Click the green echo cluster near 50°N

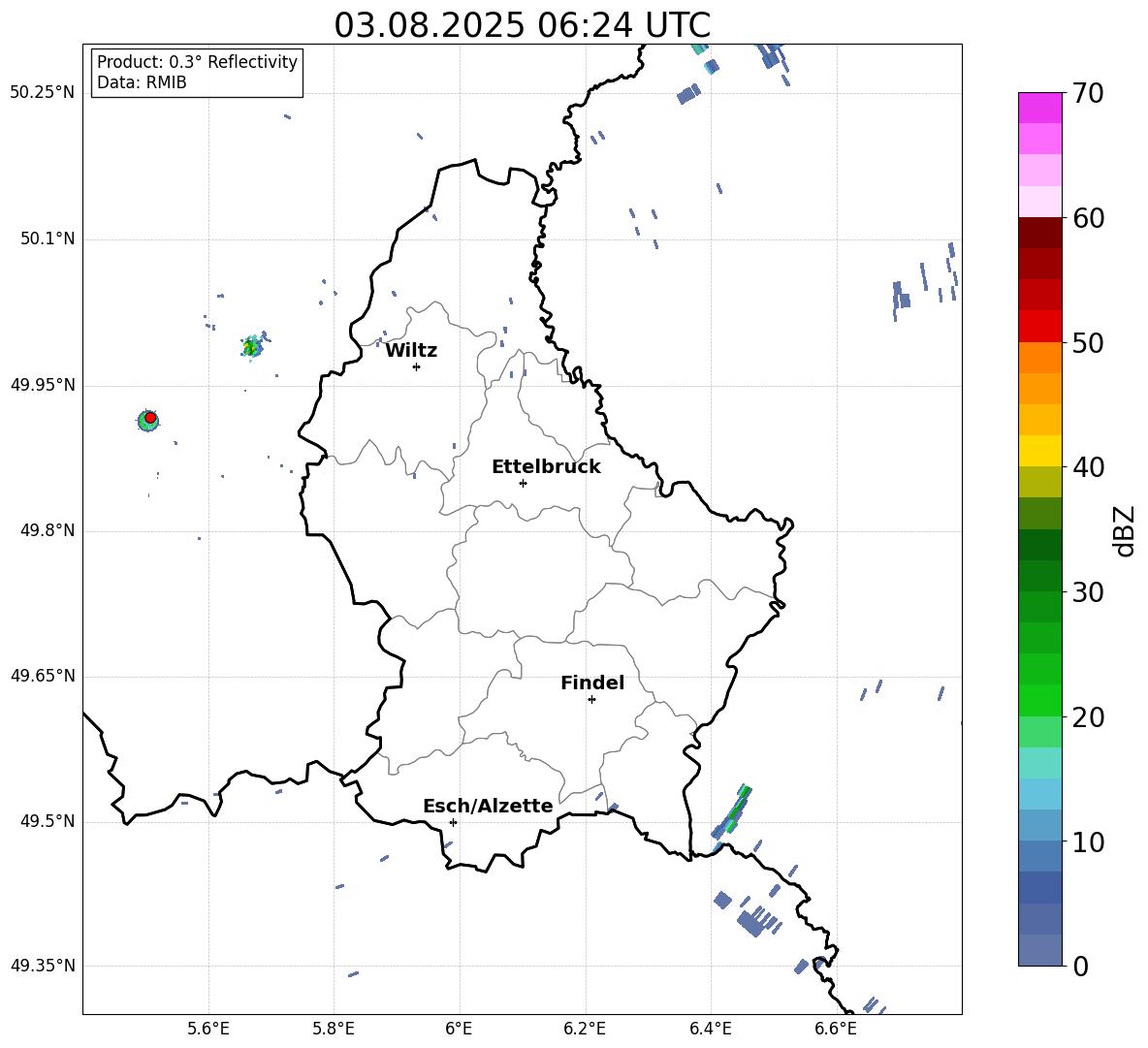point(253,345)
